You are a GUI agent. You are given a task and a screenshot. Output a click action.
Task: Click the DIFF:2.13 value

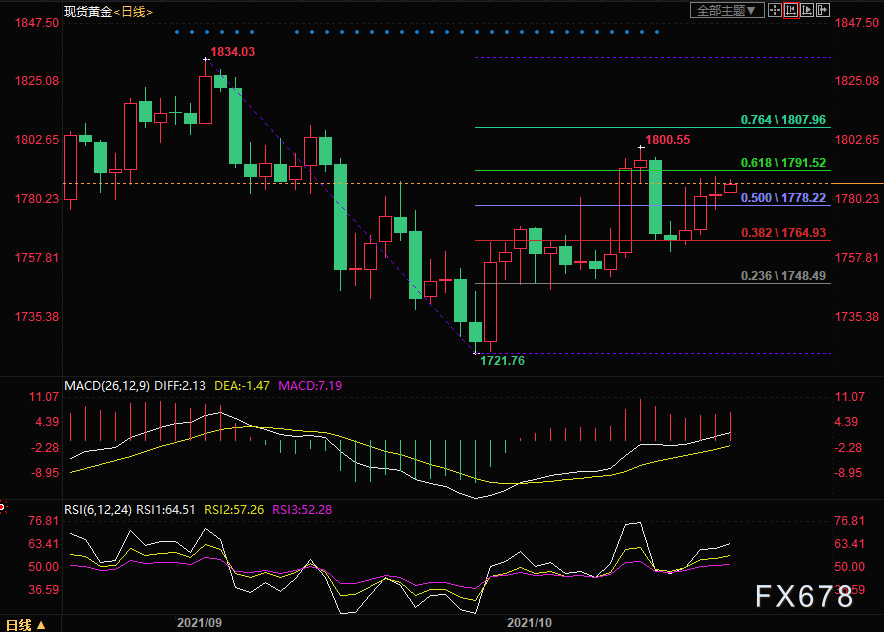click(x=180, y=386)
